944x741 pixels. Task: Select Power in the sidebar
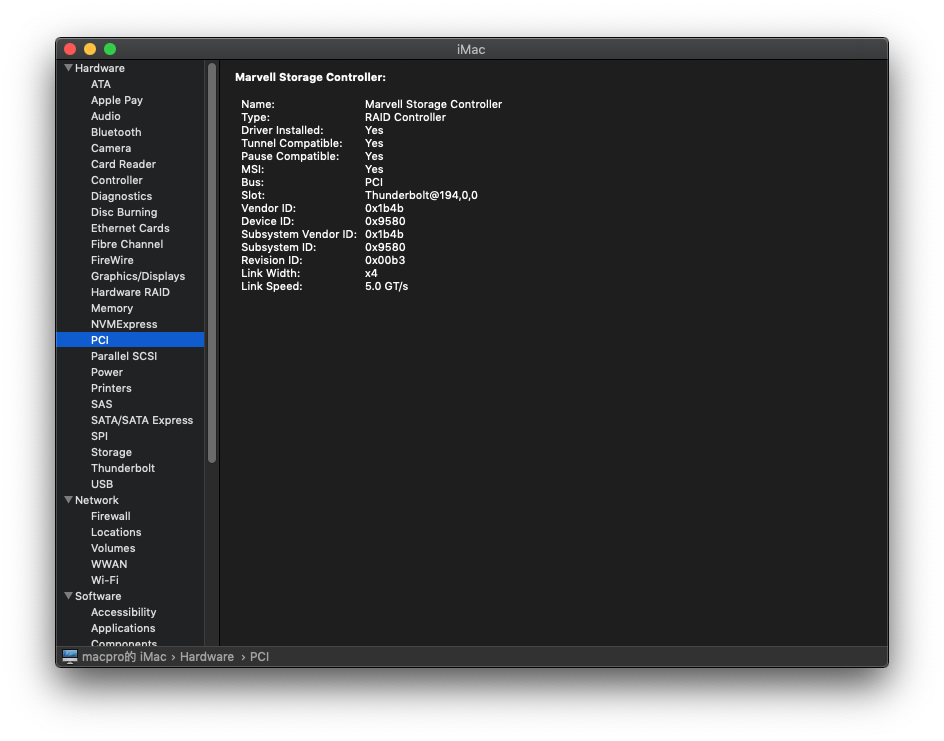point(107,372)
